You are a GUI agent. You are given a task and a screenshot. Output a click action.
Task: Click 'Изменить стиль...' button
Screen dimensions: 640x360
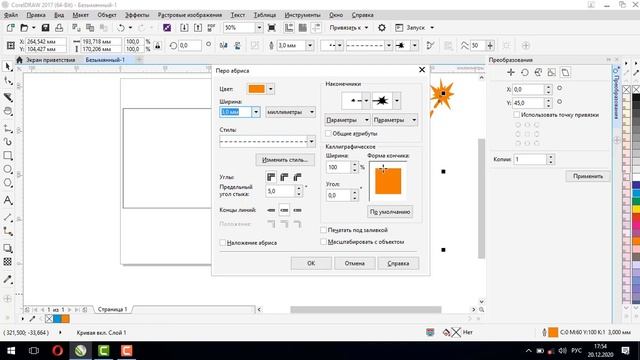coord(285,160)
